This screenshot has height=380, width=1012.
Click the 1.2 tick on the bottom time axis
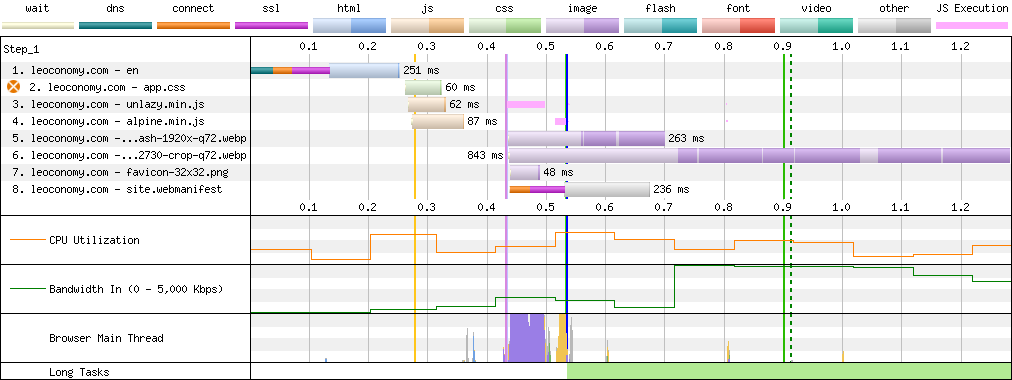960,208
